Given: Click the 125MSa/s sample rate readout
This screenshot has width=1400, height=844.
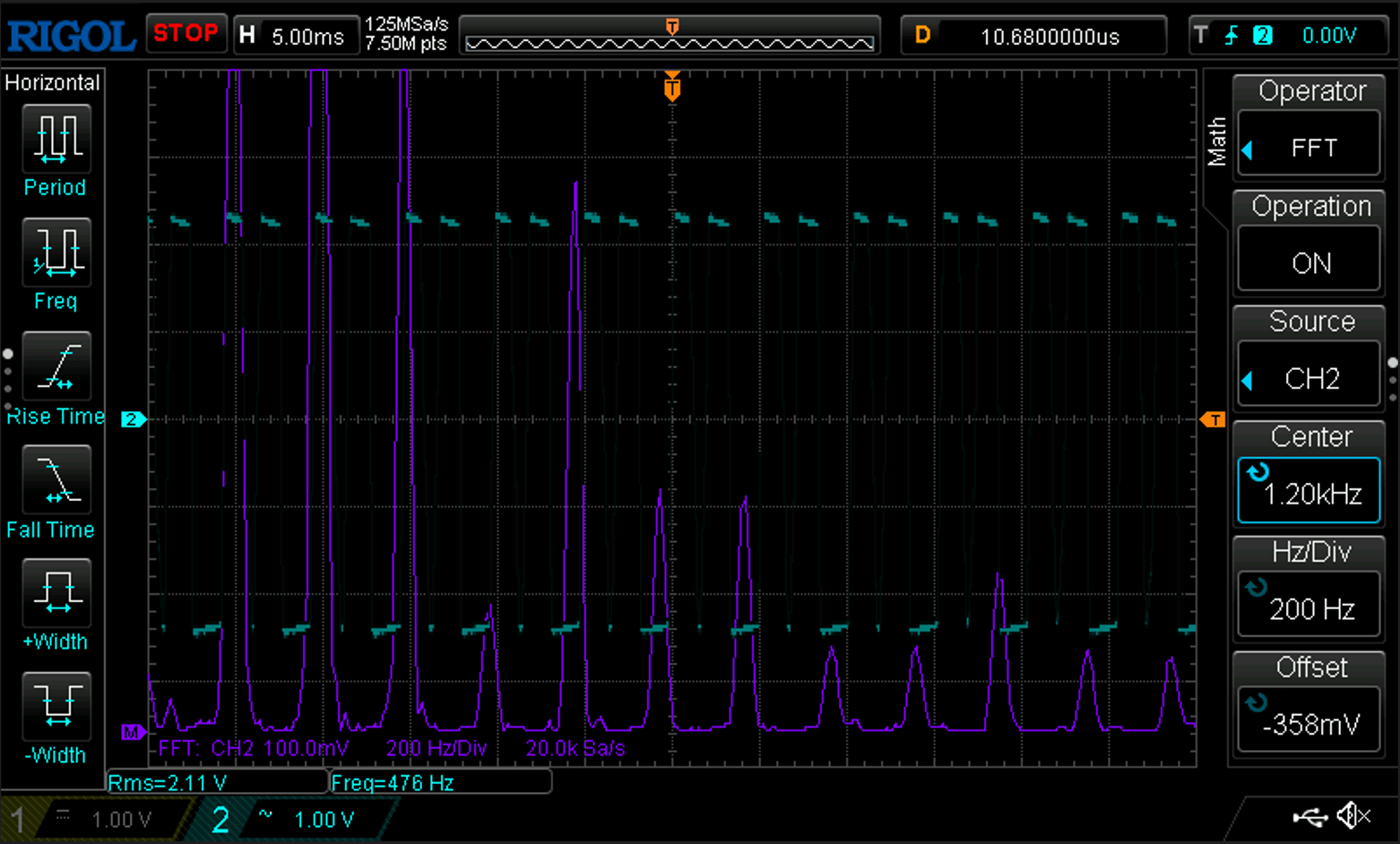Looking at the screenshot, I should 406,25.
